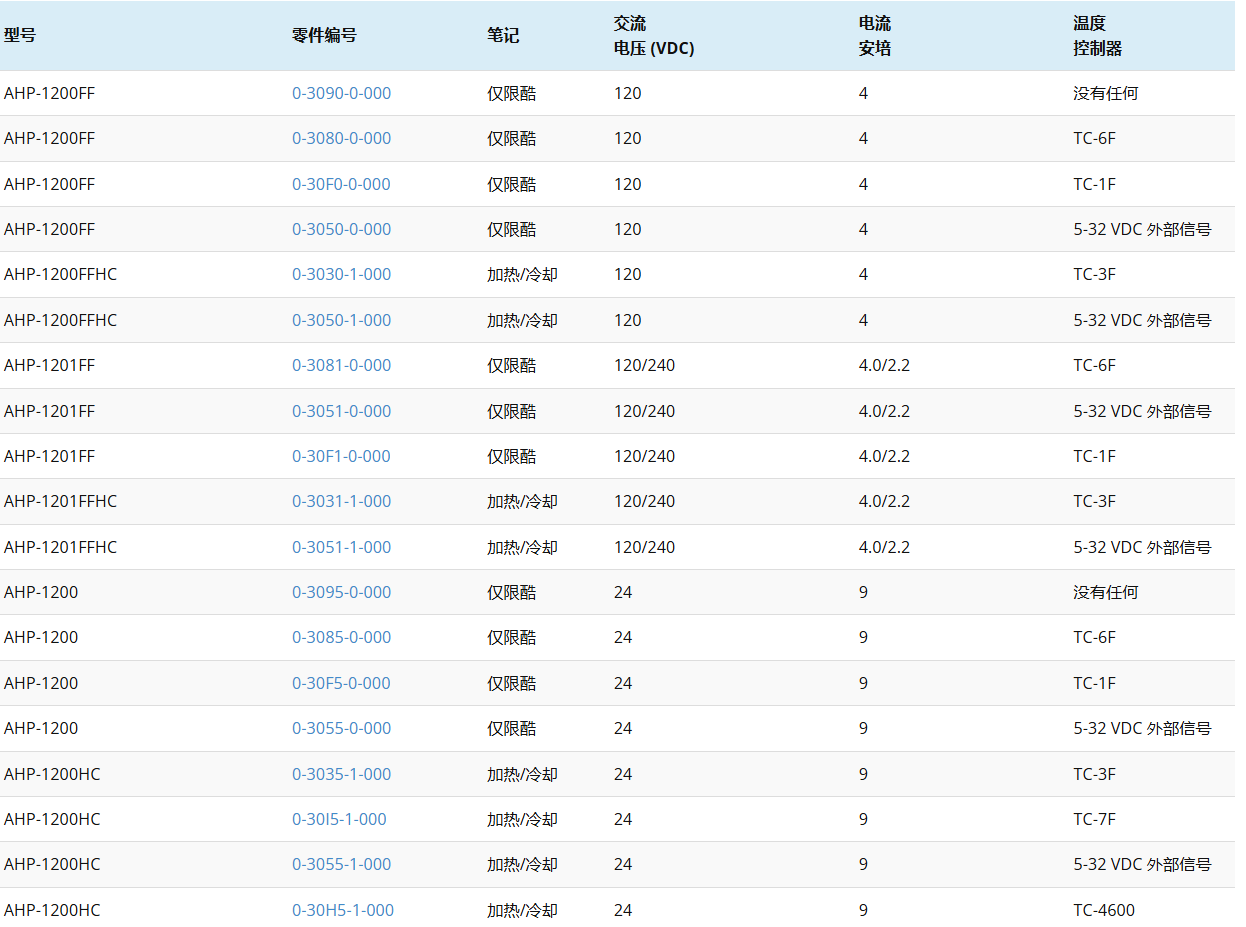Image resolution: width=1246 pixels, height=927 pixels.
Task: Click TC-1F in row 0-30F5-0-000
Action: 1095,683
